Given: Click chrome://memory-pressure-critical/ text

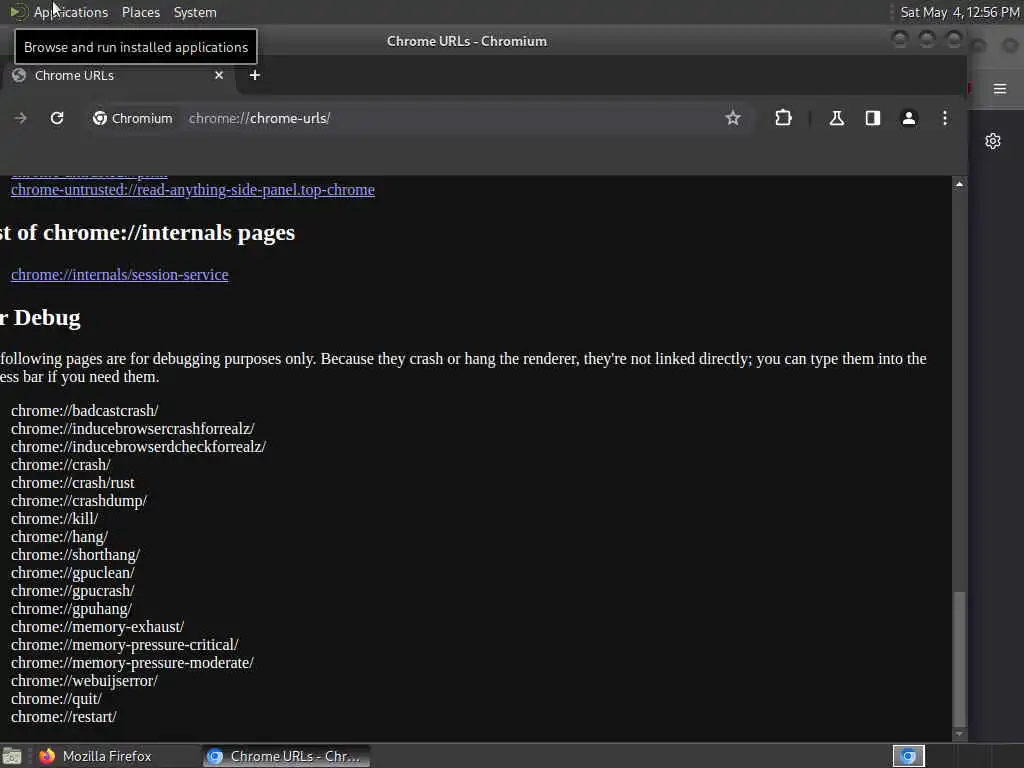Looking at the screenshot, I should pos(125,645).
